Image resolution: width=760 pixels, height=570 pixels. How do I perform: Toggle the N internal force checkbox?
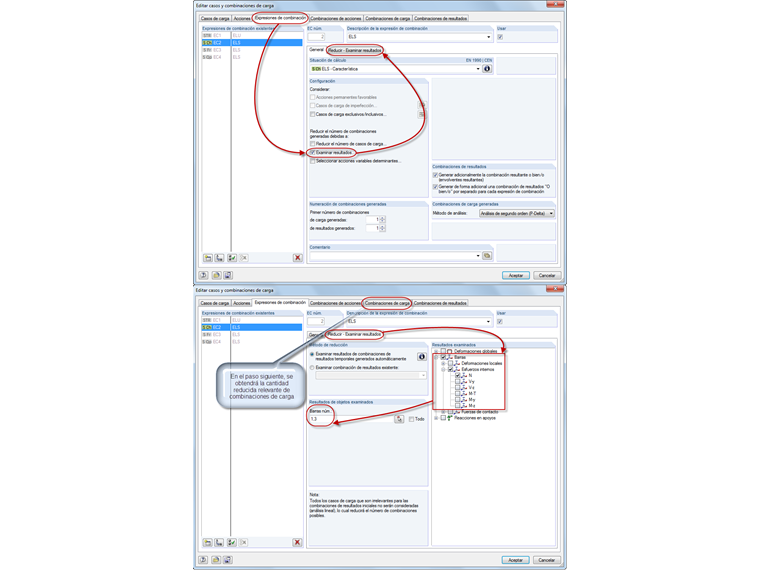(458, 376)
